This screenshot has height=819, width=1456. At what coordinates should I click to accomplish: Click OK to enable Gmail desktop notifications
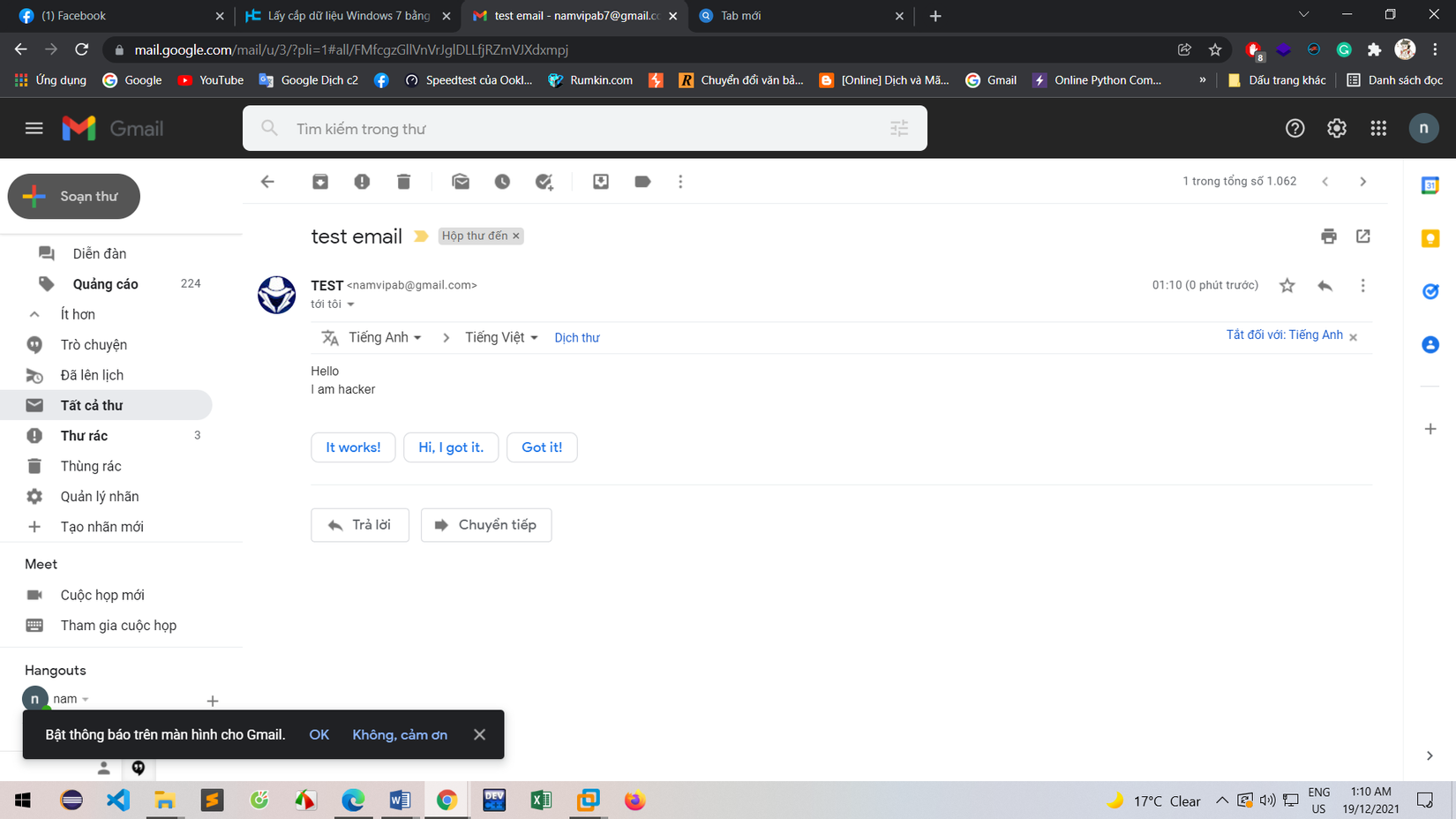click(x=319, y=734)
